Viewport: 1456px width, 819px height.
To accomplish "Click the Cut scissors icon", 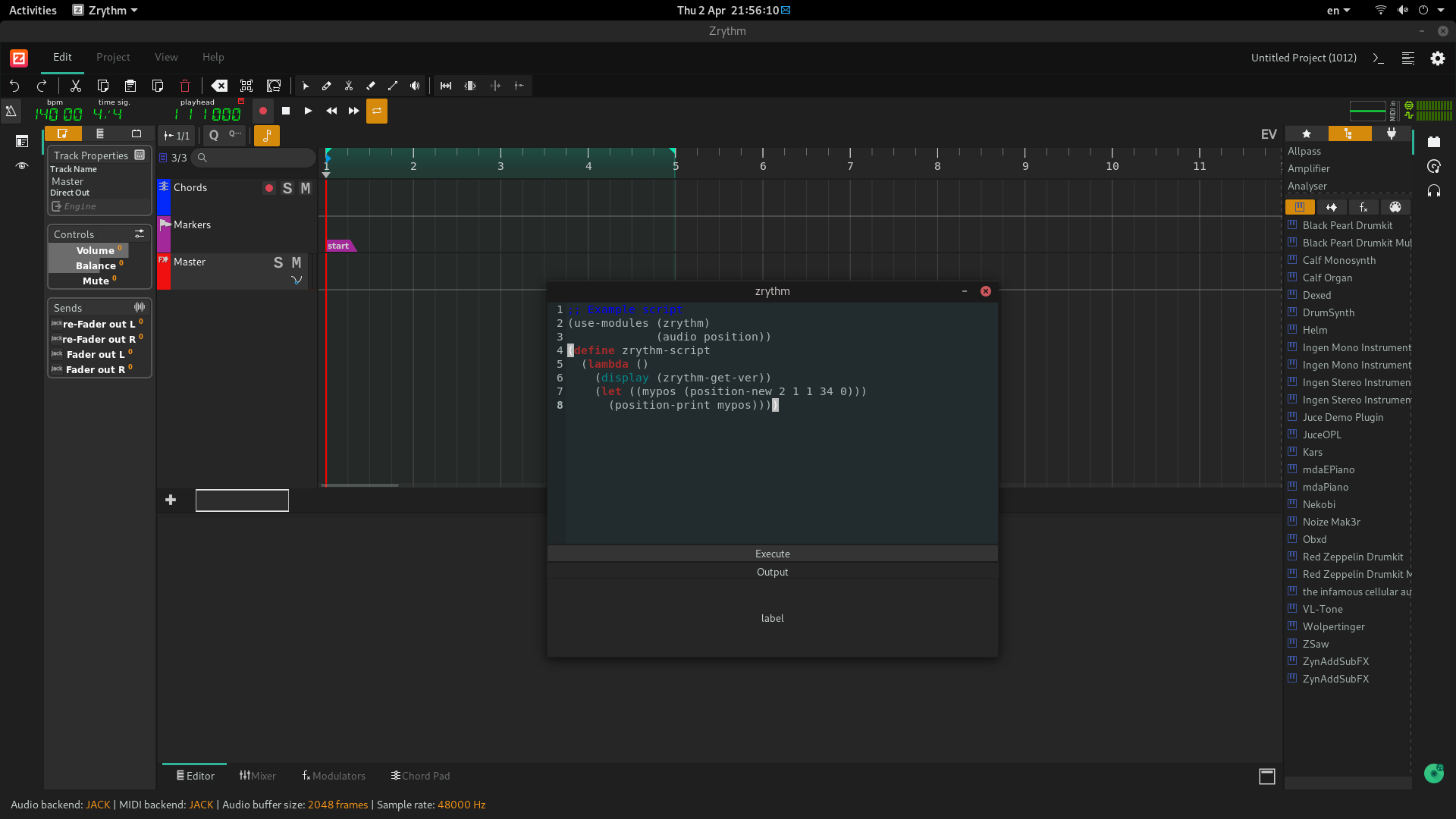I will coord(76,86).
